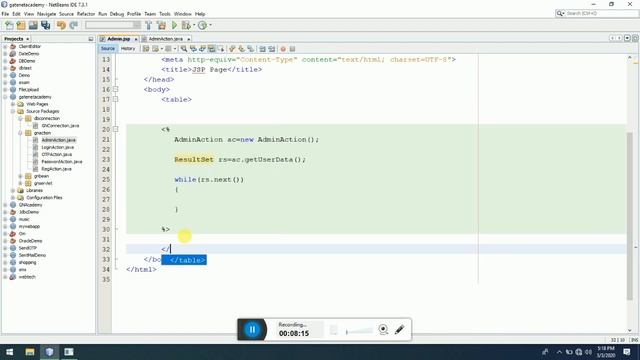Screen dimensions: 640x360
Task: Select the AdminAction.java editor tab
Action: click(x=165, y=39)
